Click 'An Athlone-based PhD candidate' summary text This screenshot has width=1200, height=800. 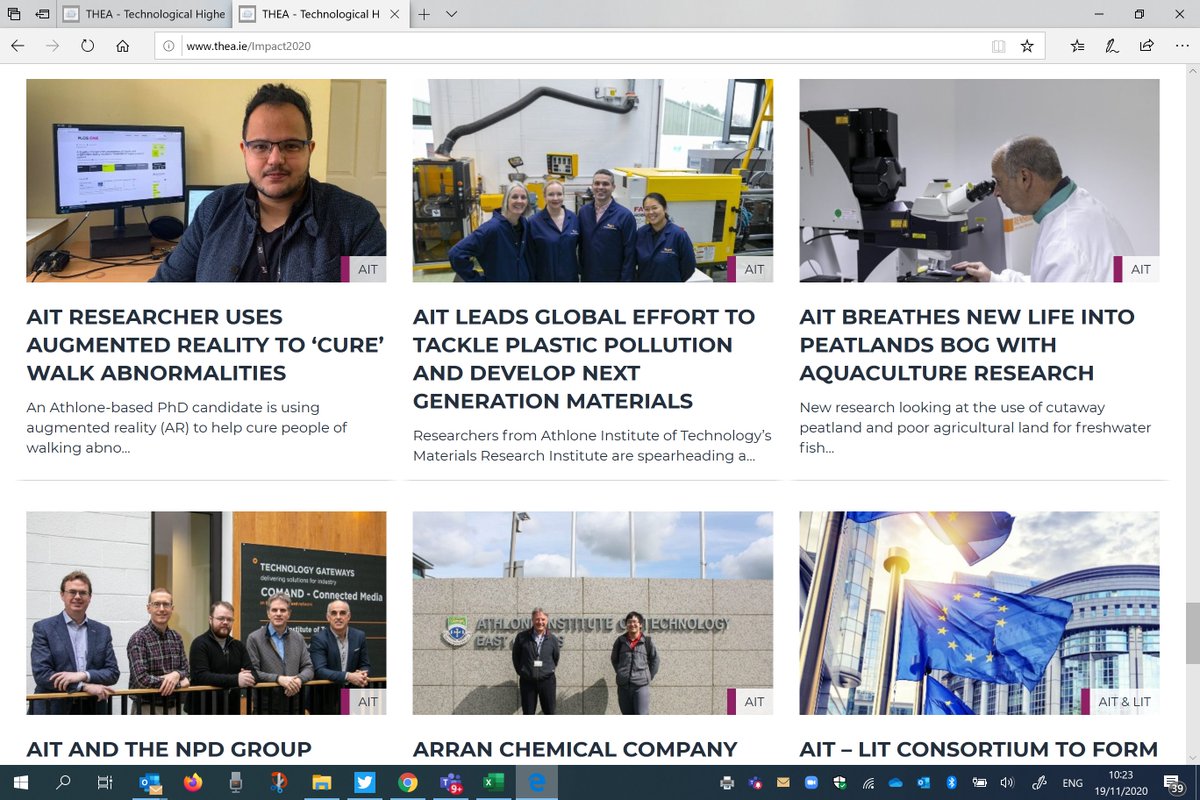coord(187,427)
